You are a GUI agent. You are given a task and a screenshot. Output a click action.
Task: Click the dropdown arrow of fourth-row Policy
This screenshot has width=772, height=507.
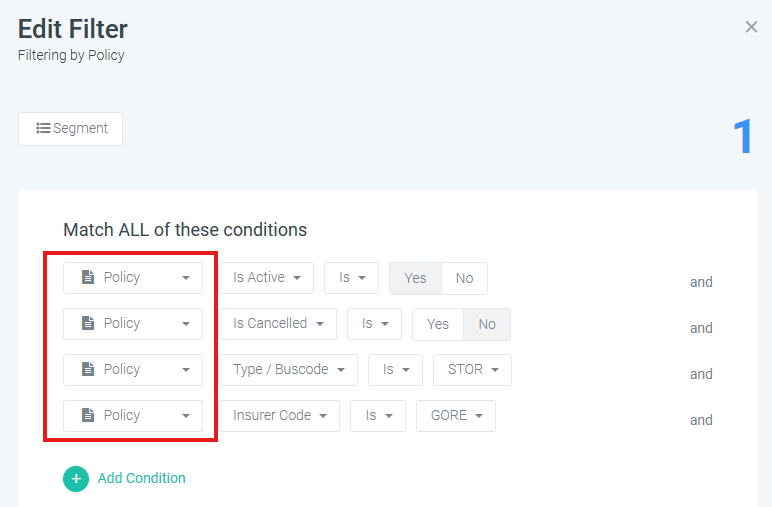tap(186, 416)
